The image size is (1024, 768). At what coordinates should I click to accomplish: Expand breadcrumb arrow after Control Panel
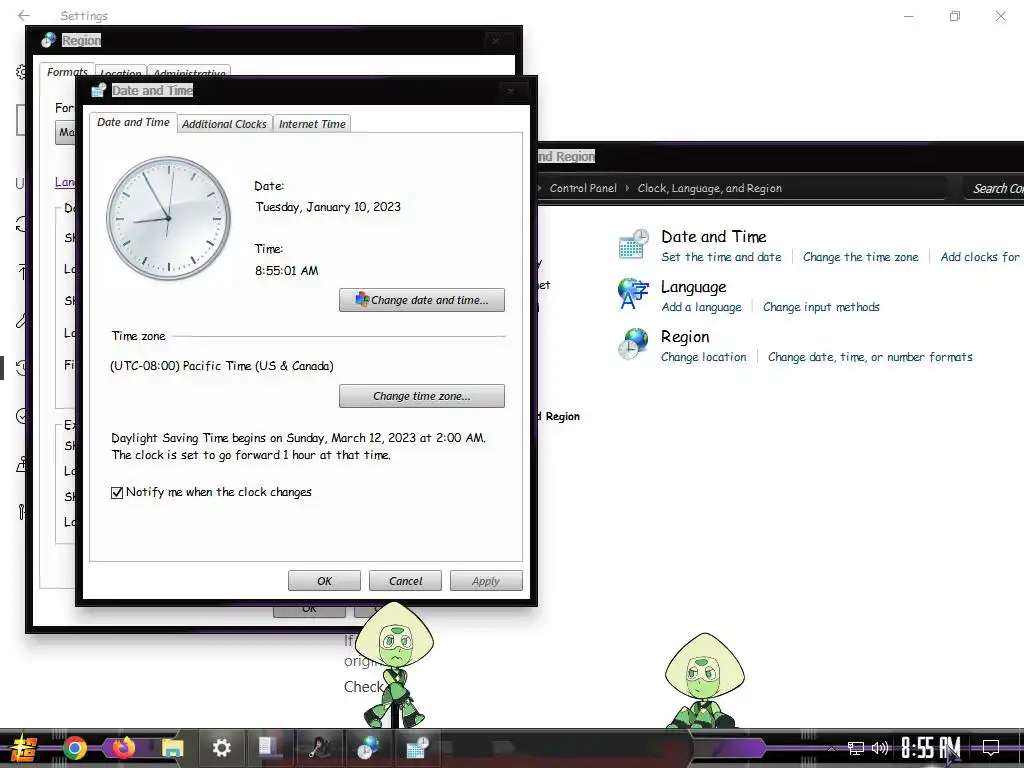[x=627, y=188]
